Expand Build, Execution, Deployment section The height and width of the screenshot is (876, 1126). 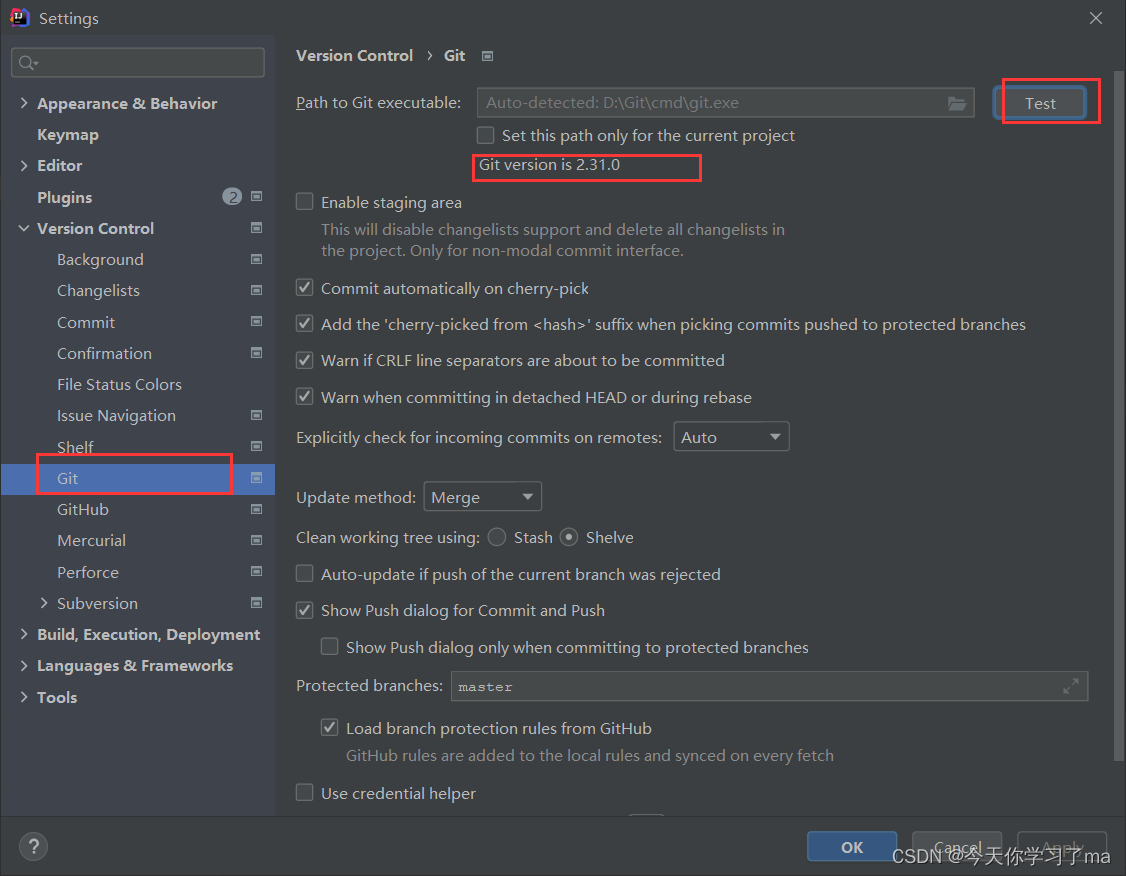tap(24, 634)
